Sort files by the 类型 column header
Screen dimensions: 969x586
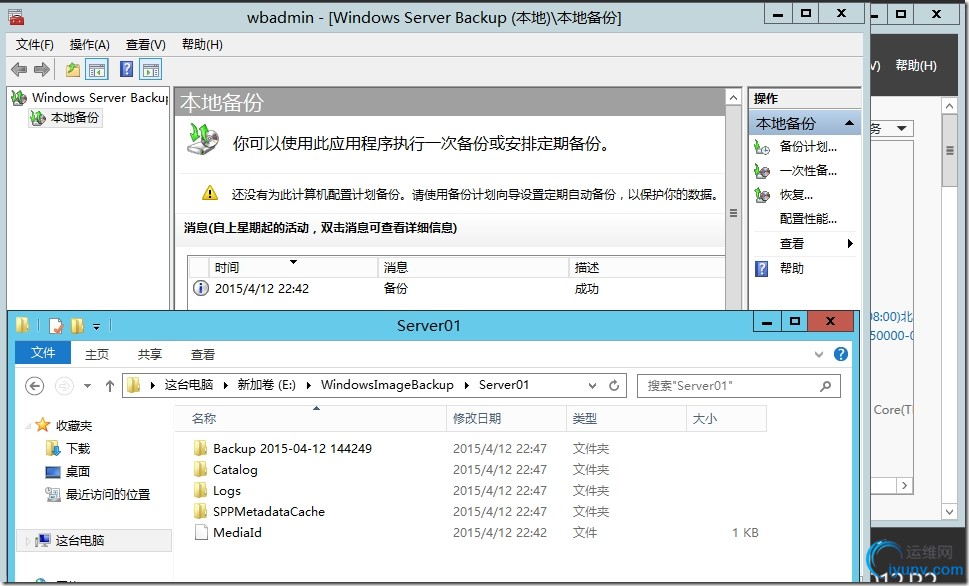(626, 418)
